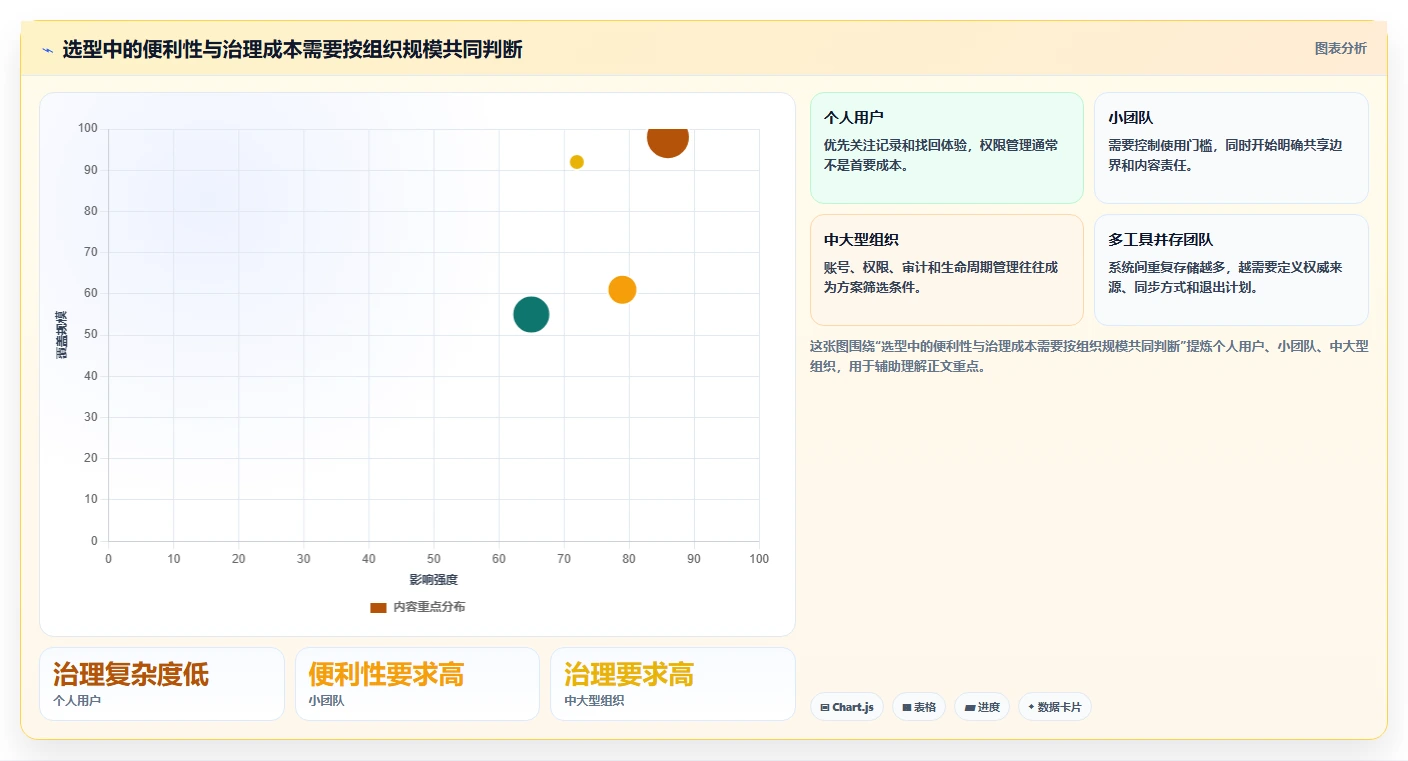
Task: Click the lightning icon beside the title
Action: click(x=48, y=50)
